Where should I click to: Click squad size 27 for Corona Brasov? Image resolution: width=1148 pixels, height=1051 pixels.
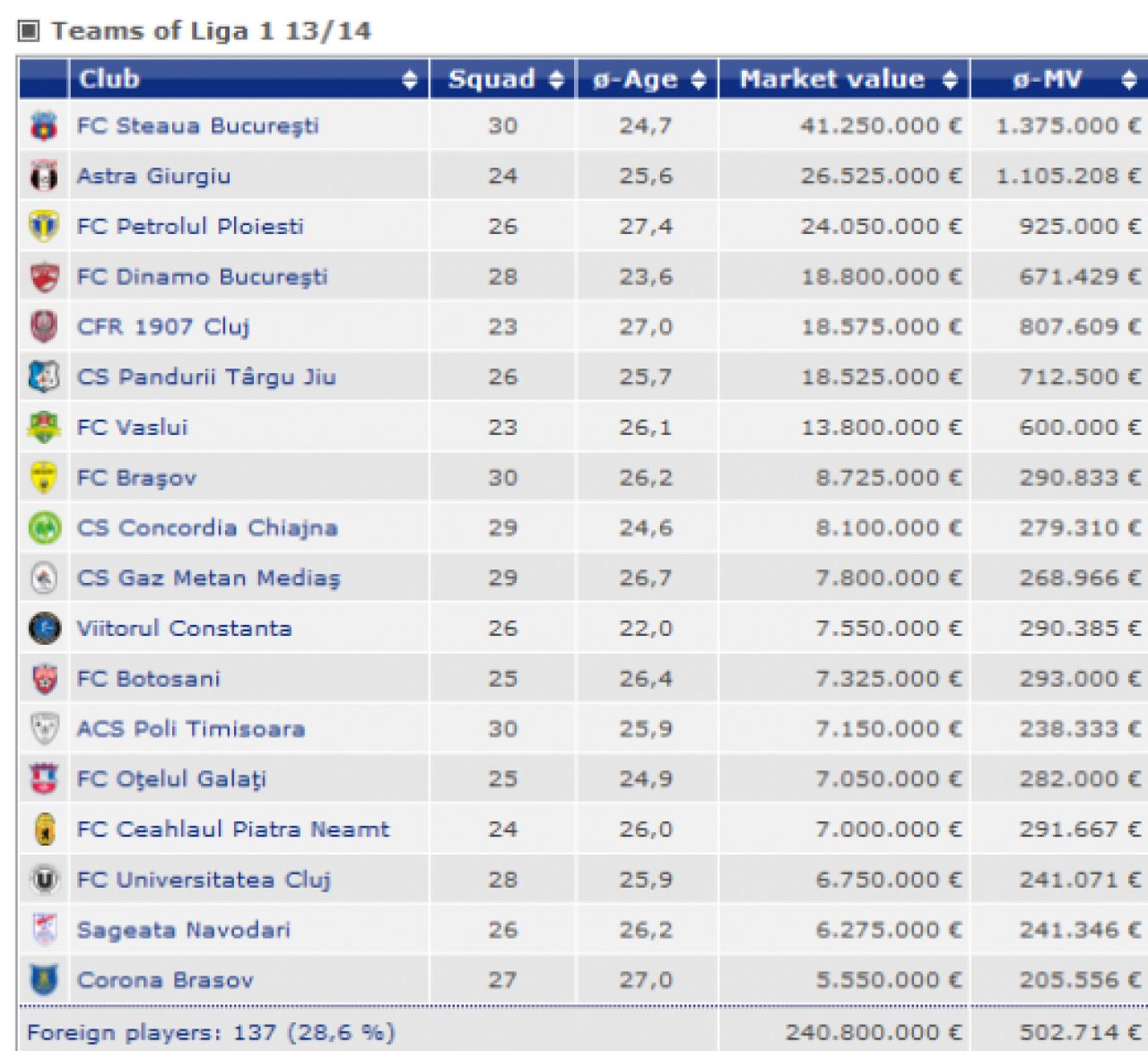(x=502, y=979)
